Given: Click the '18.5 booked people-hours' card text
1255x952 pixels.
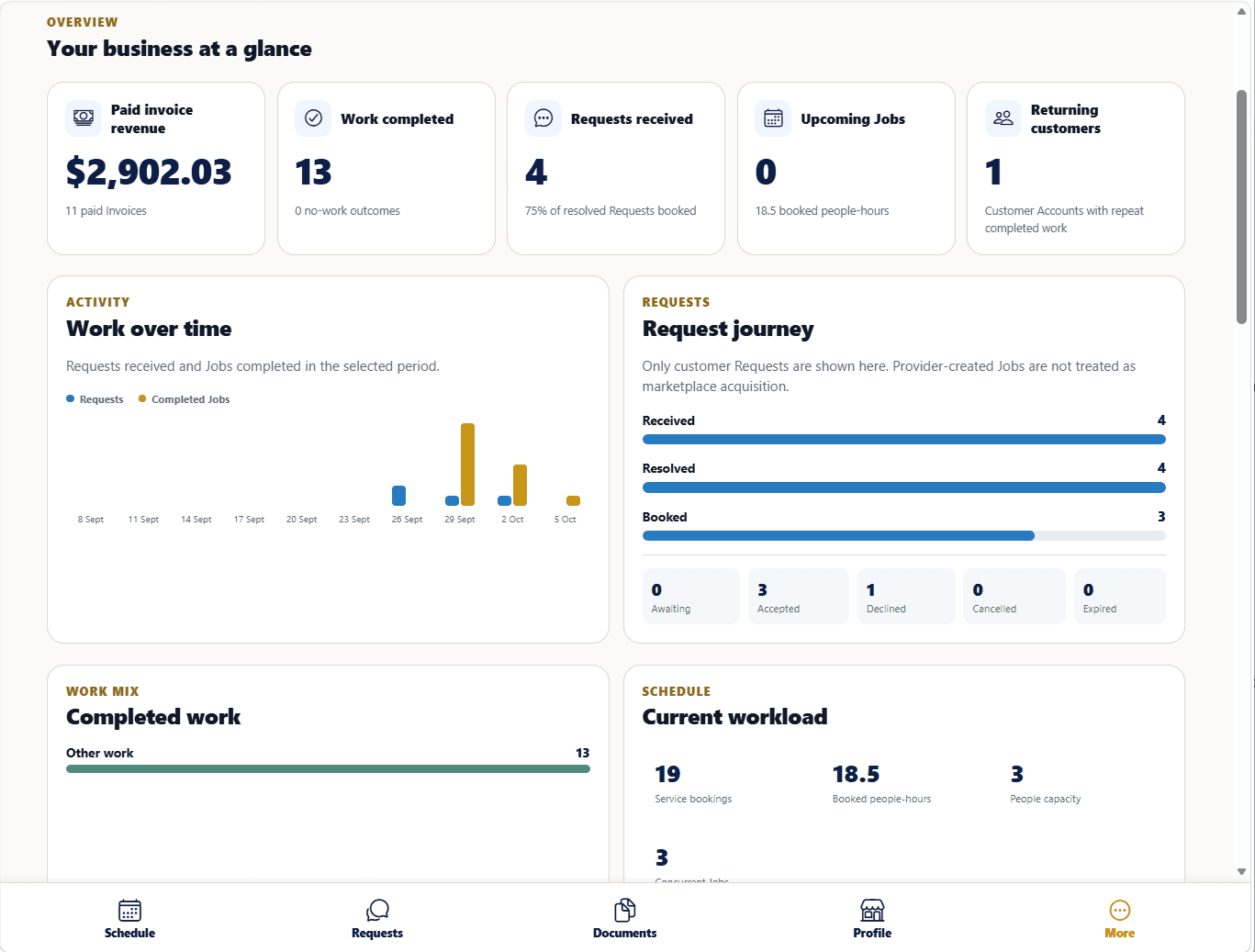Looking at the screenshot, I should tap(823, 211).
